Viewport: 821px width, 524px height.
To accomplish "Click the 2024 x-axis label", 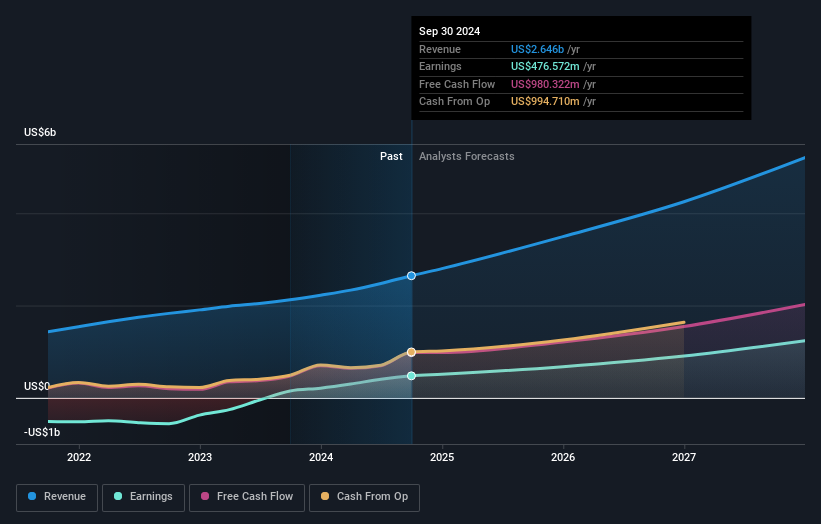I will (321, 458).
